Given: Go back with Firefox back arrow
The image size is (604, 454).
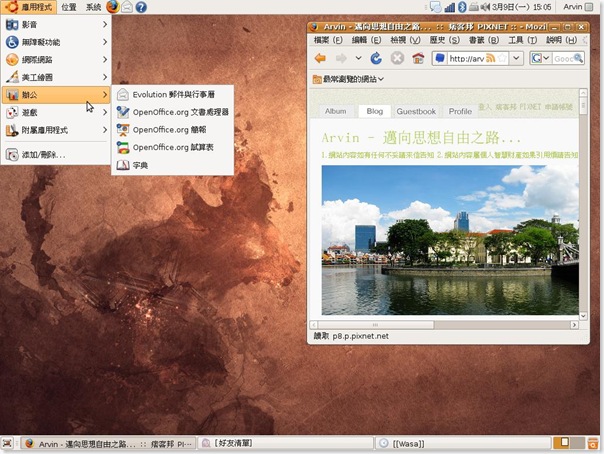Looking at the screenshot, I should pos(320,59).
